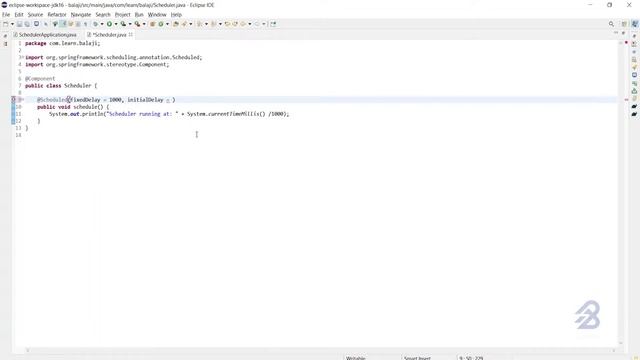Open dropdown arrow beside green Run icon

tap(116, 24)
